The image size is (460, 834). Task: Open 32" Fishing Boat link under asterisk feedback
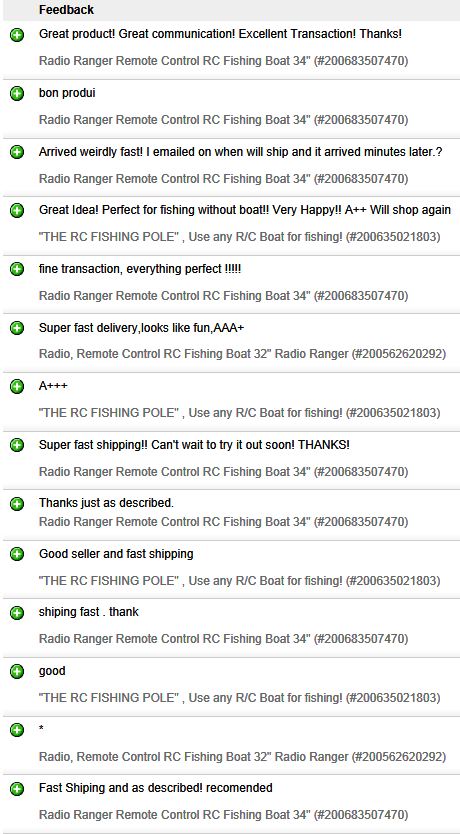pos(242,756)
